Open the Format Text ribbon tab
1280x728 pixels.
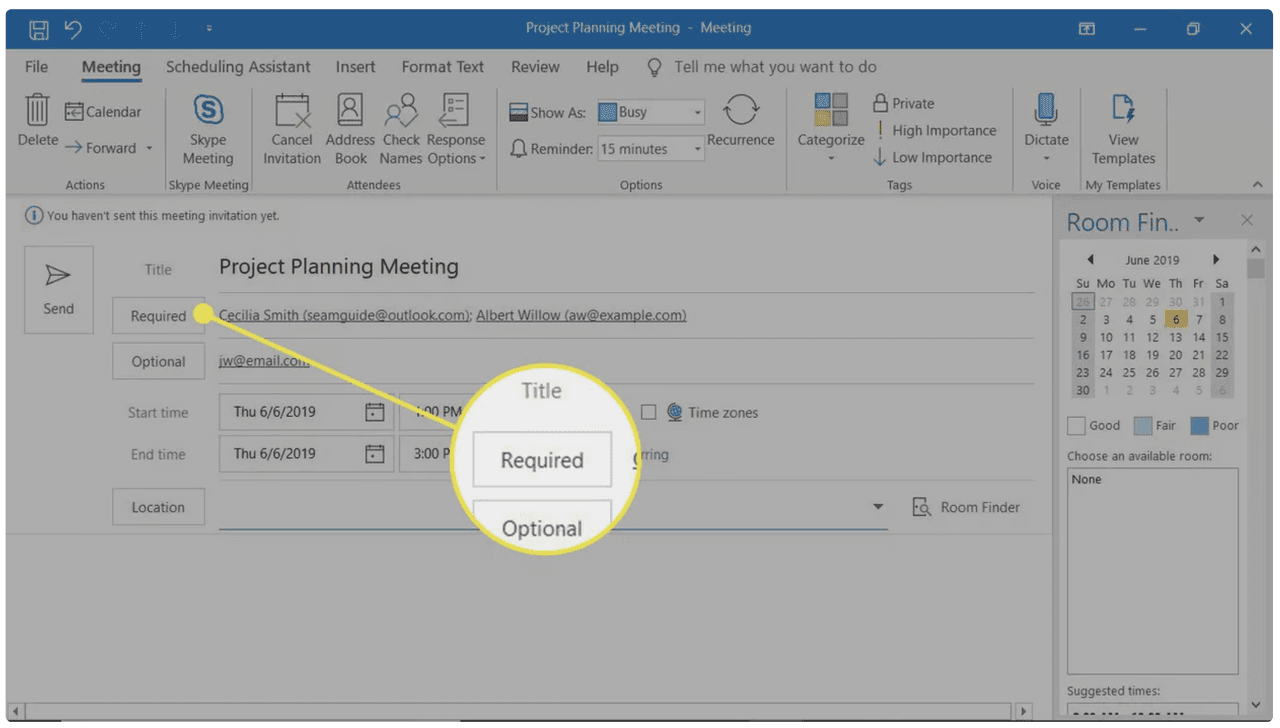(442, 66)
